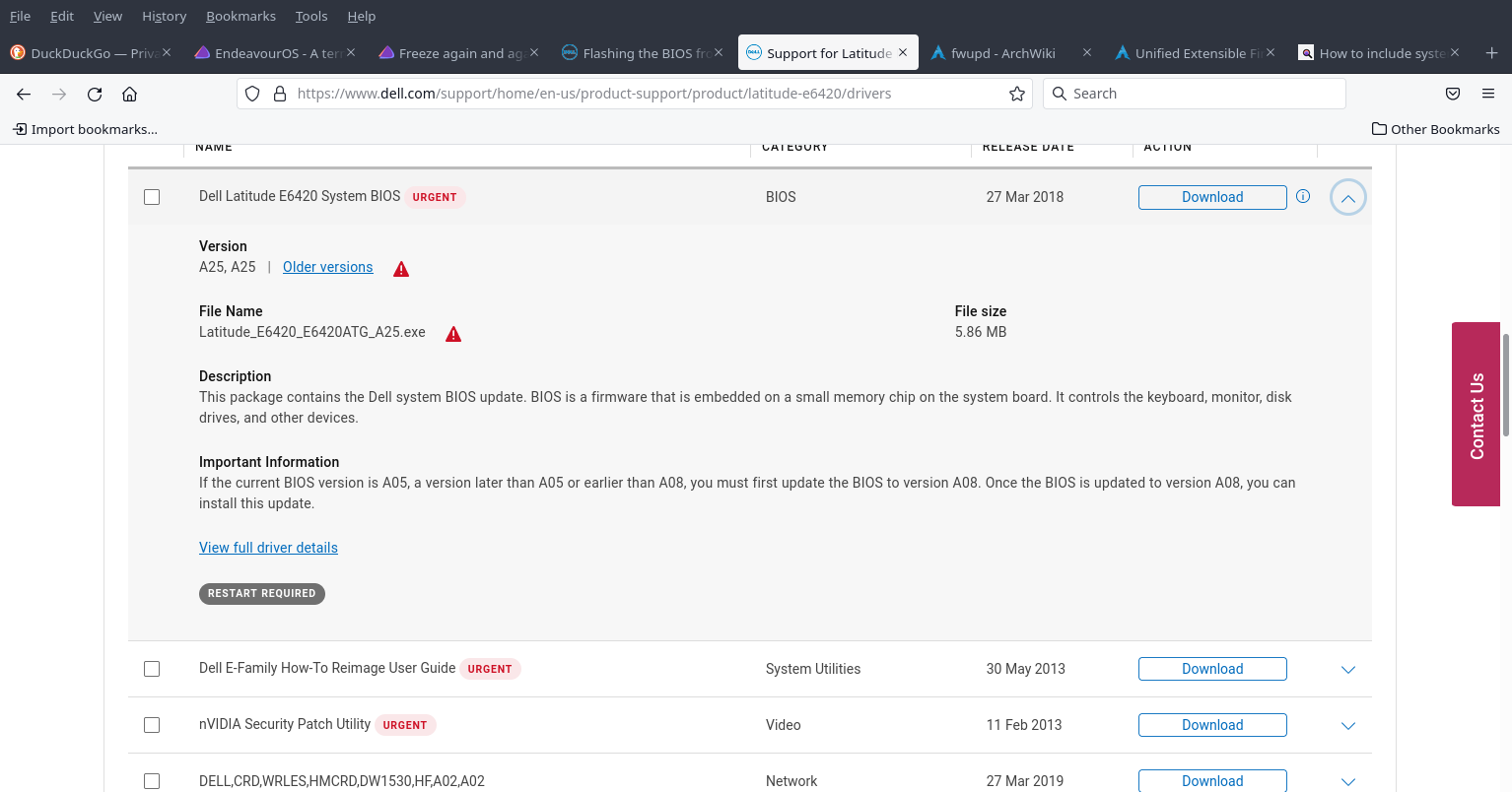Click the page vertical scrollbar thumb
Image resolution: width=1512 pixels, height=792 pixels.
point(1506,385)
